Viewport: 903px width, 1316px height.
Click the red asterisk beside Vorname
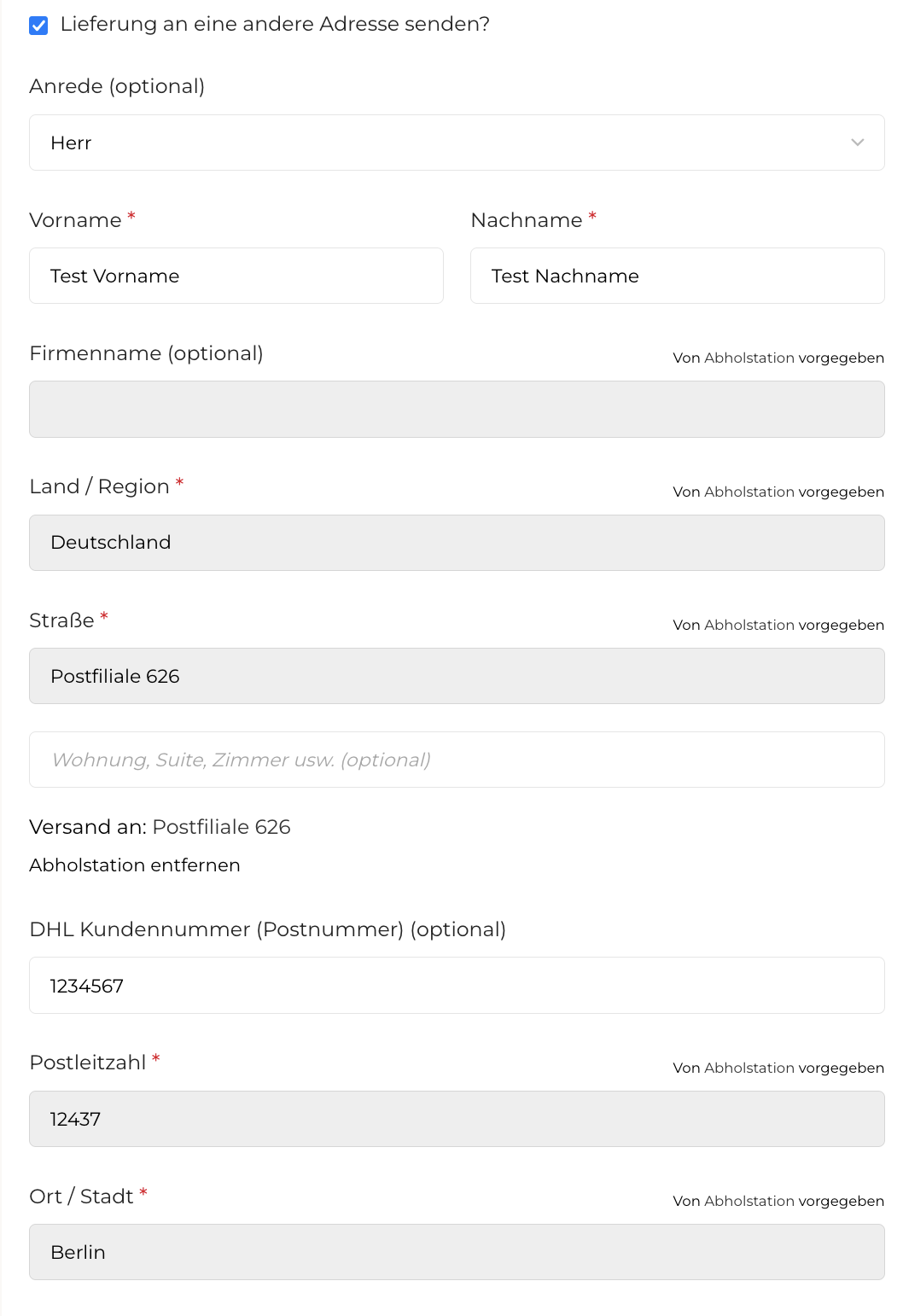[131, 217]
